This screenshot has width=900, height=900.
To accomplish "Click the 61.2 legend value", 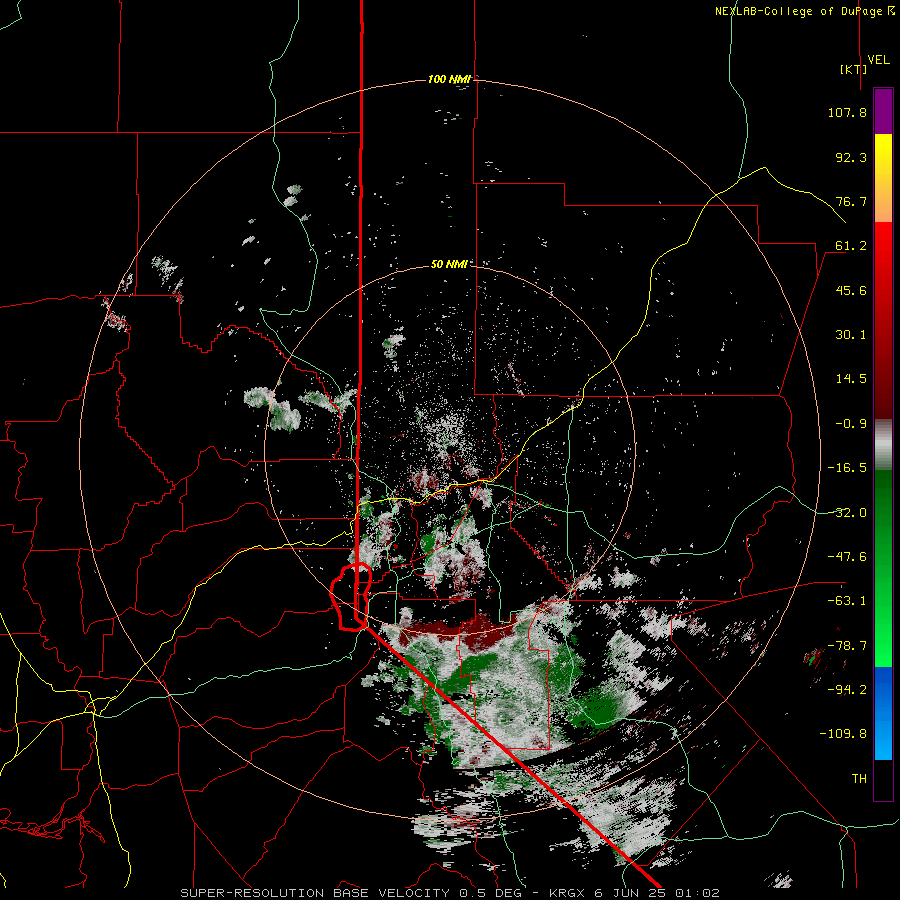I will [851, 246].
